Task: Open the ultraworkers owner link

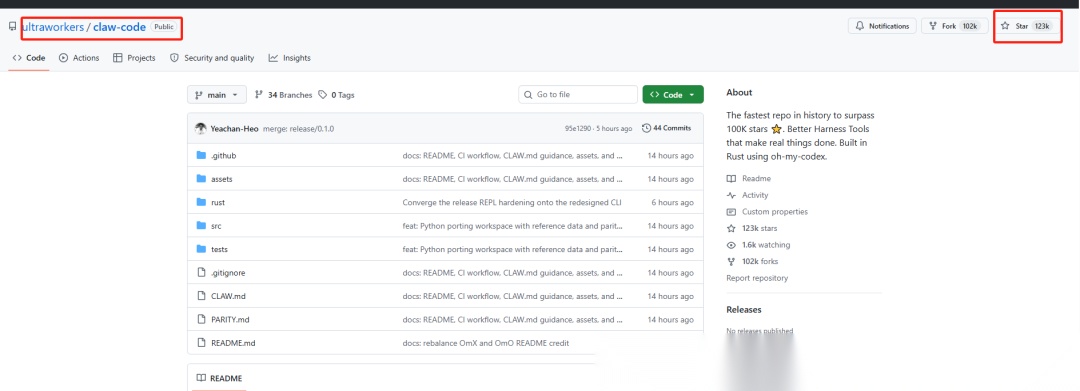Action: tap(53, 27)
